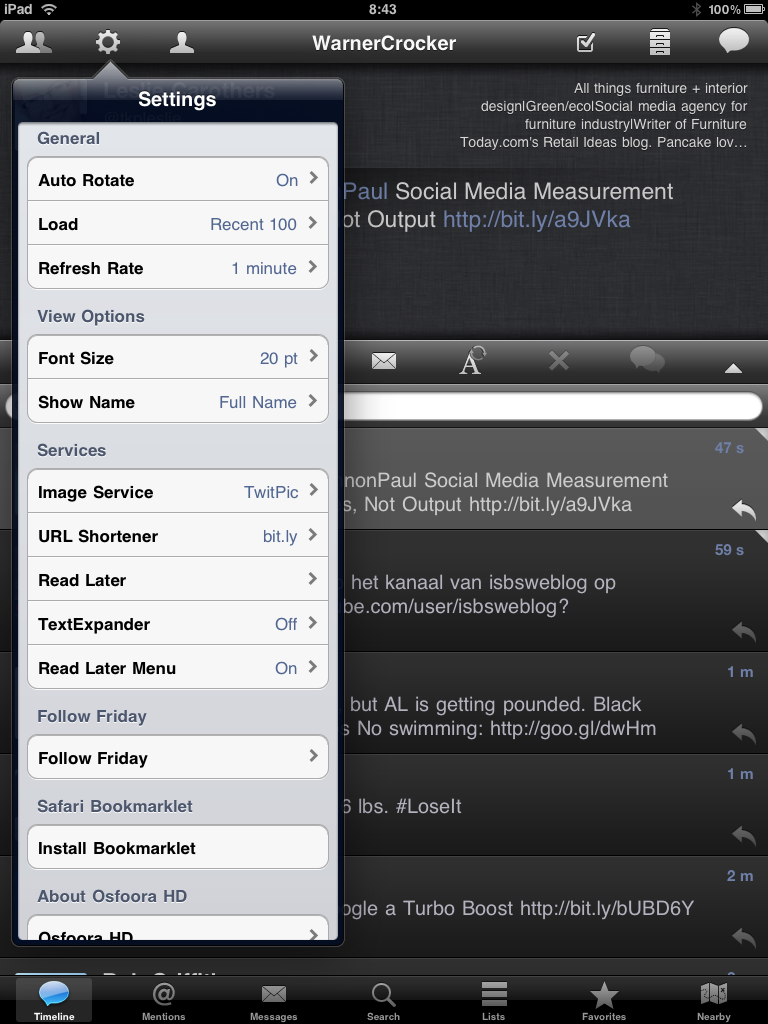
Task: Open the Read Later row
Action: pos(178,579)
